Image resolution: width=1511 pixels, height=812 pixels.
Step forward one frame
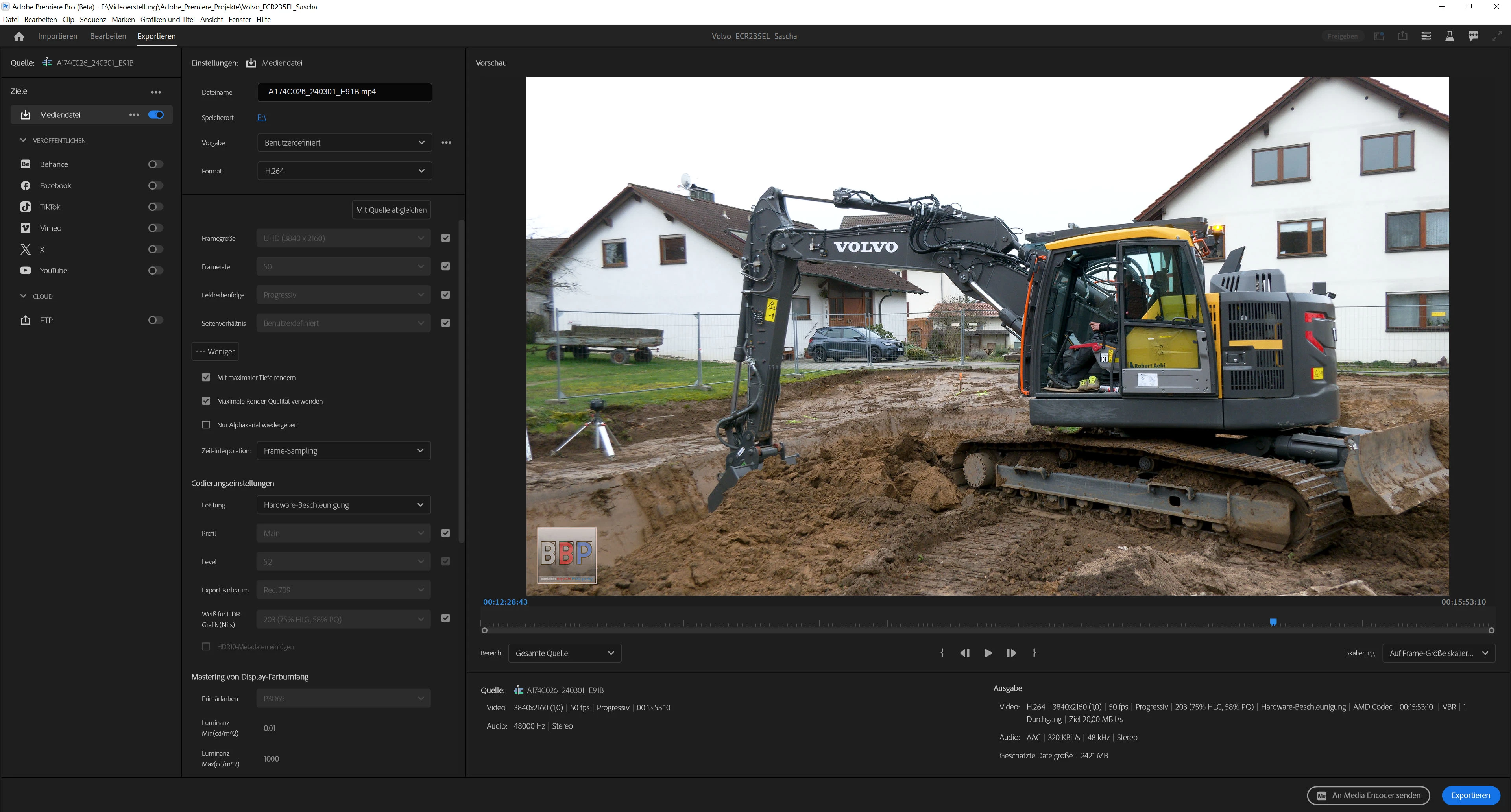pos(1011,653)
